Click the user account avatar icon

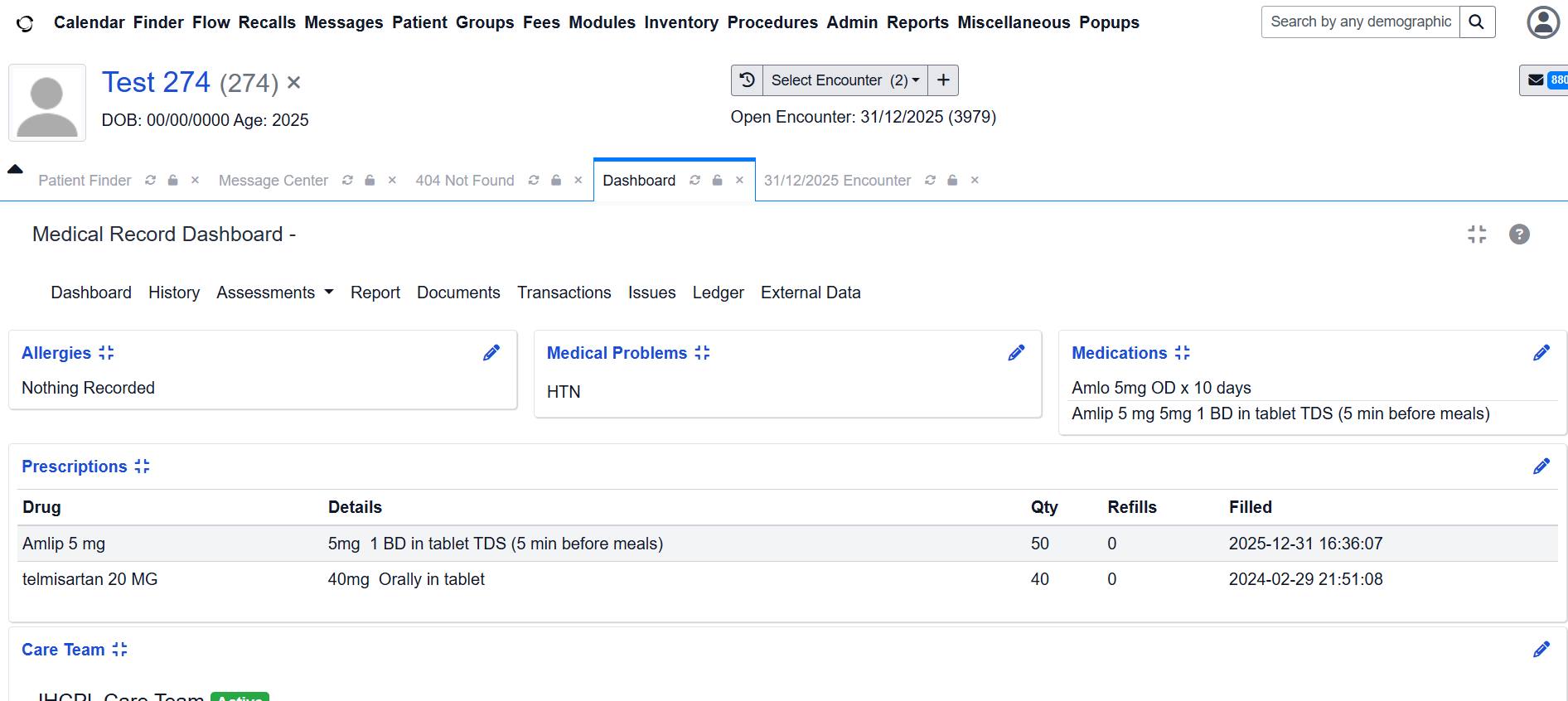[x=1543, y=22]
